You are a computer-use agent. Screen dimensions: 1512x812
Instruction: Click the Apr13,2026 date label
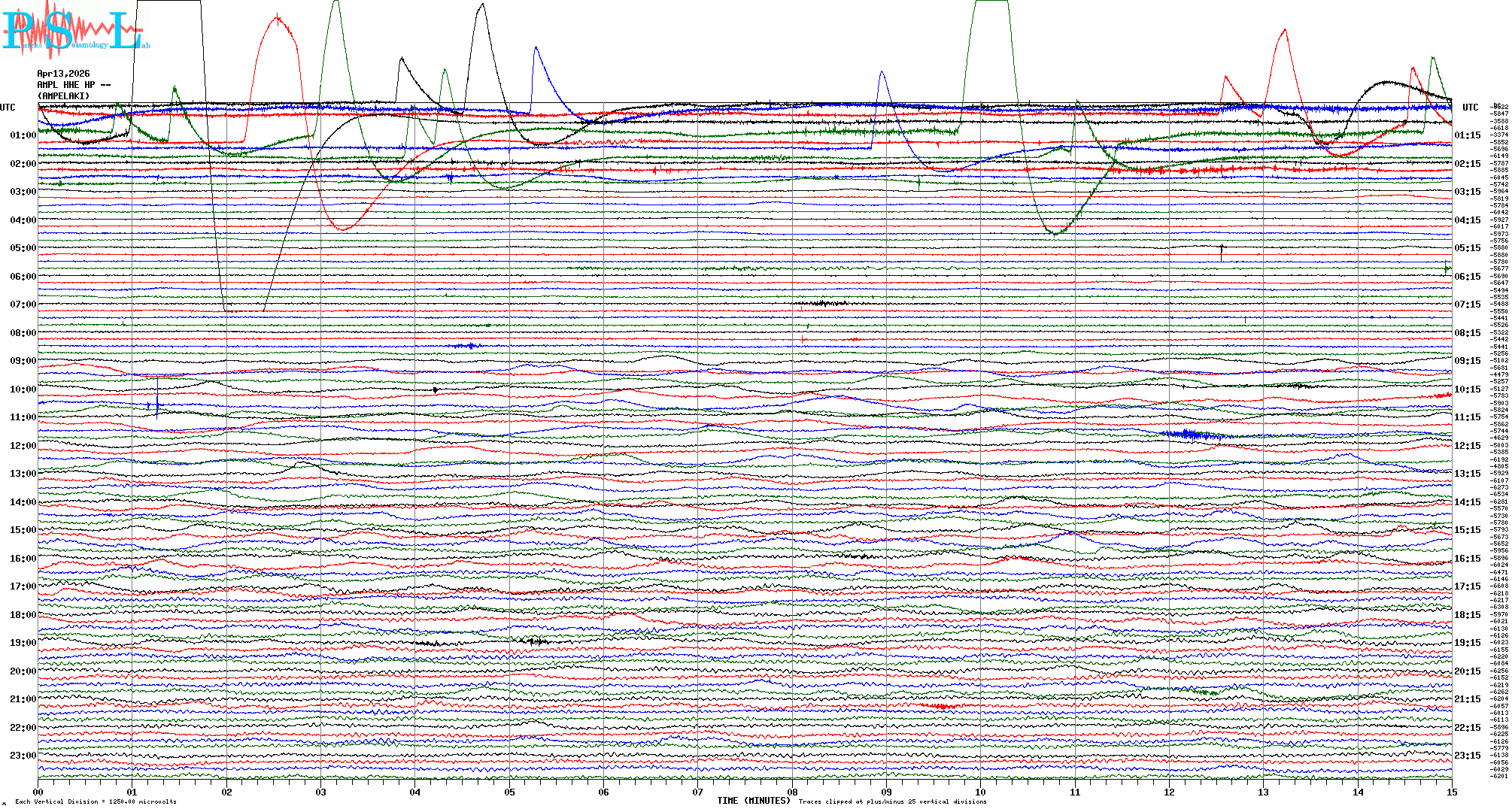coord(63,74)
